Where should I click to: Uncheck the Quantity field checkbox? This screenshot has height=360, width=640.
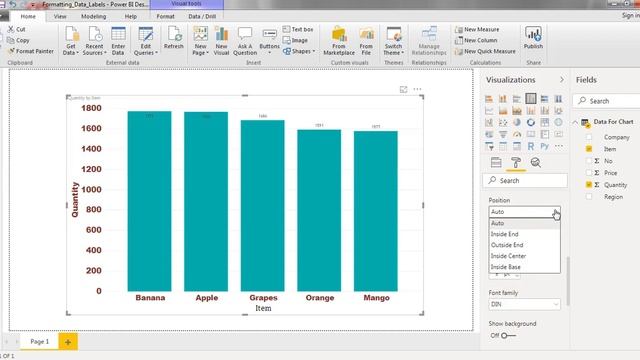[589, 184]
